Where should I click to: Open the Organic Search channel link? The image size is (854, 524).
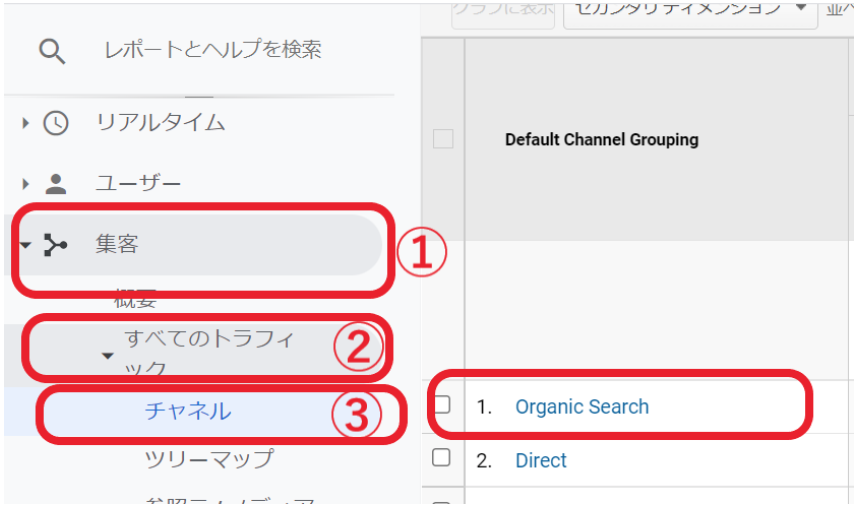point(582,407)
